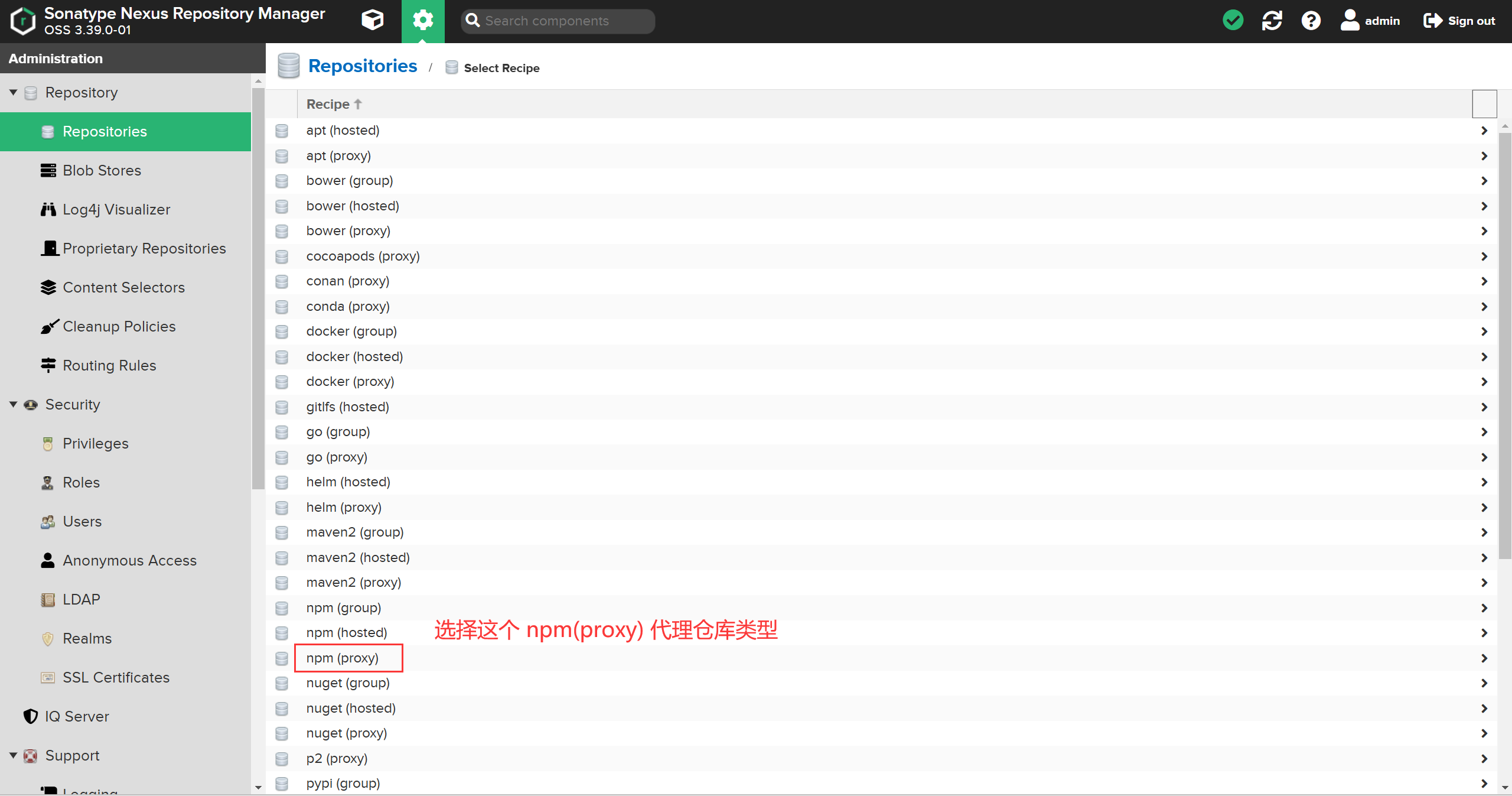Click the Sign out button
The height and width of the screenshot is (796, 1512).
1459,21
